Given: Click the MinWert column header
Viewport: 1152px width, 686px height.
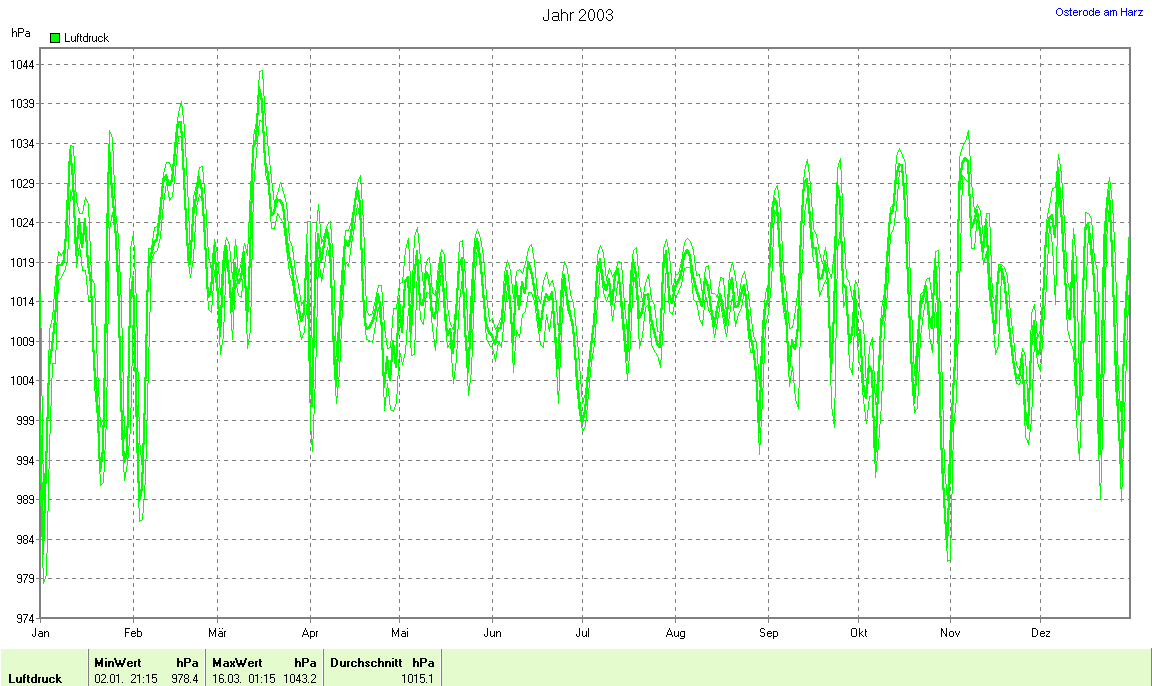Looking at the screenshot, I should tap(117, 662).
